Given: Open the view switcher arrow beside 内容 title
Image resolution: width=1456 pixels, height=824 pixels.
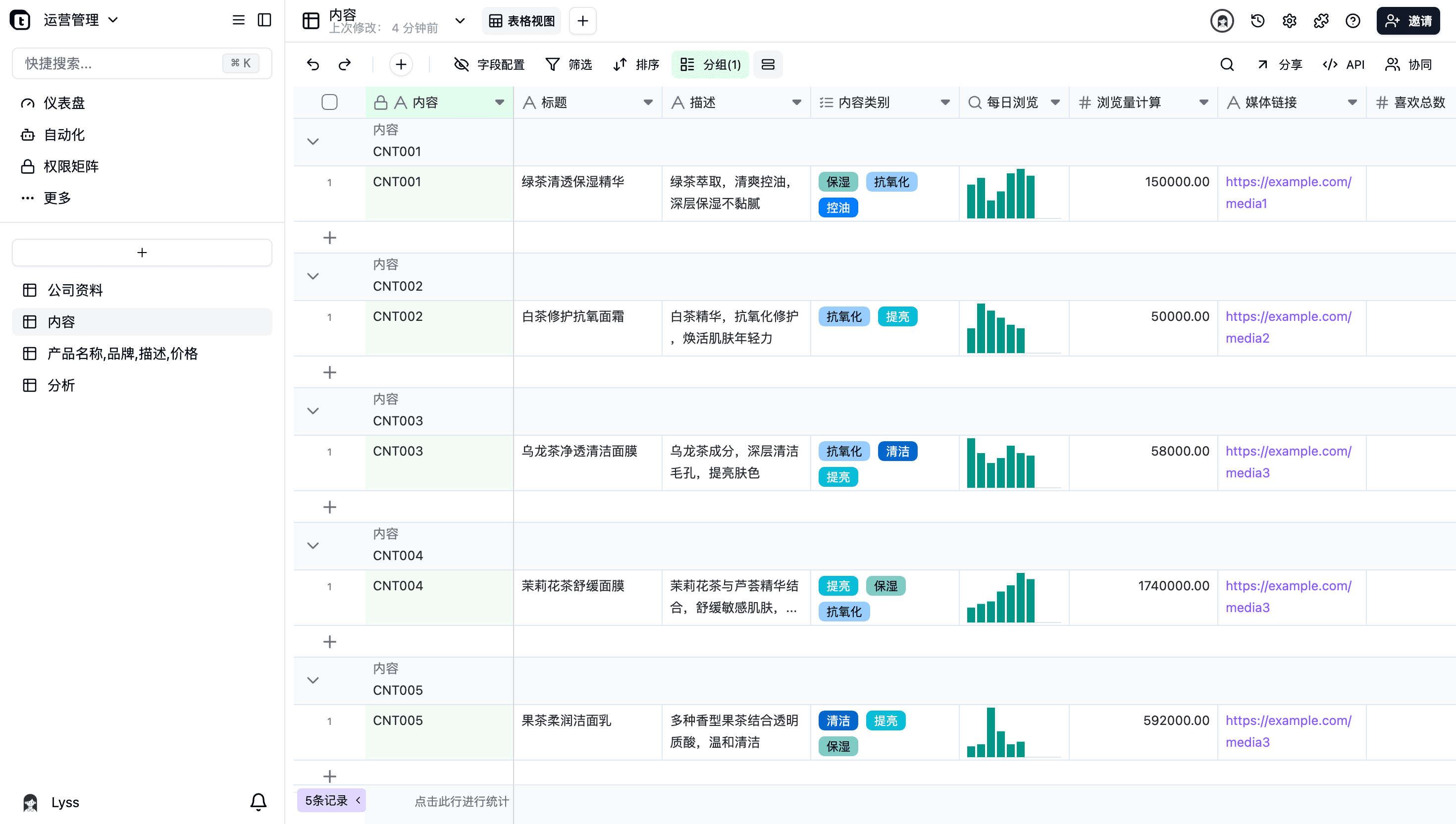Looking at the screenshot, I should (460, 20).
